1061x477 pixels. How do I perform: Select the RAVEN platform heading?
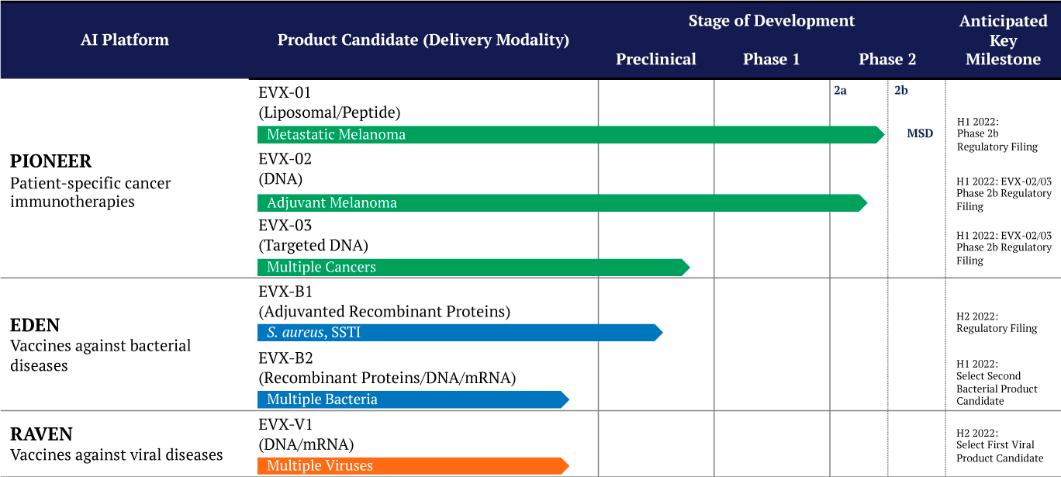click(41, 434)
